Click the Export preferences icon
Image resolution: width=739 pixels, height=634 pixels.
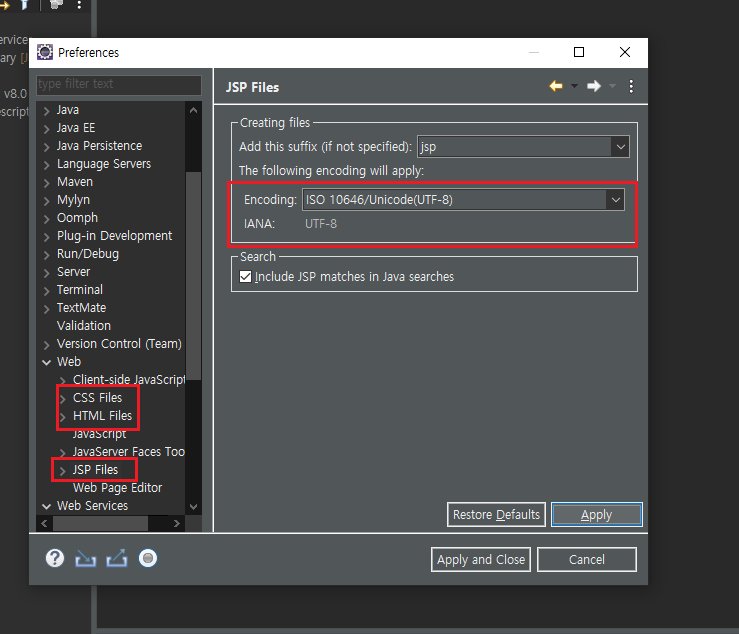(x=117, y=559)
